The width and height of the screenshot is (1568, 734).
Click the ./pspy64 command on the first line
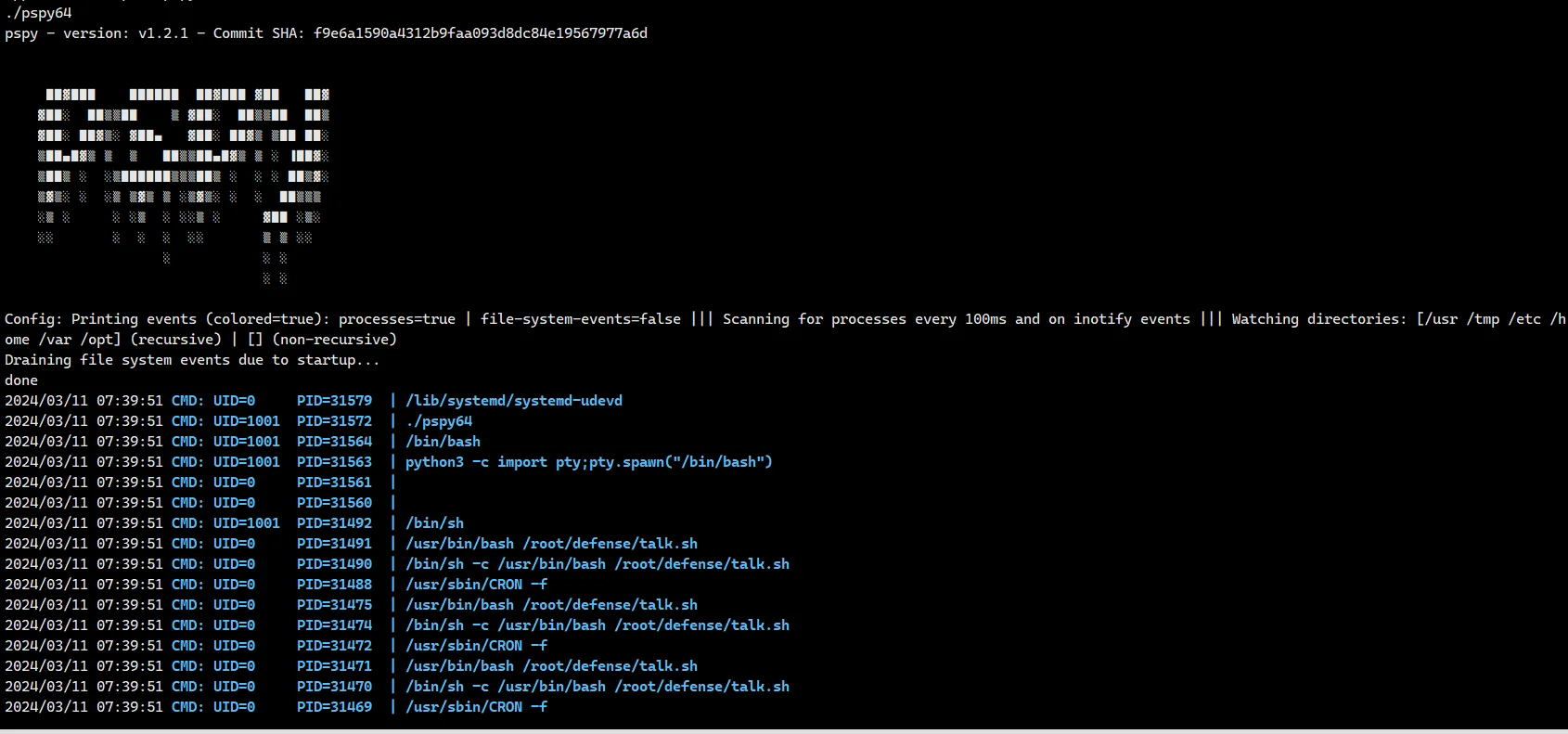(38, 13)
